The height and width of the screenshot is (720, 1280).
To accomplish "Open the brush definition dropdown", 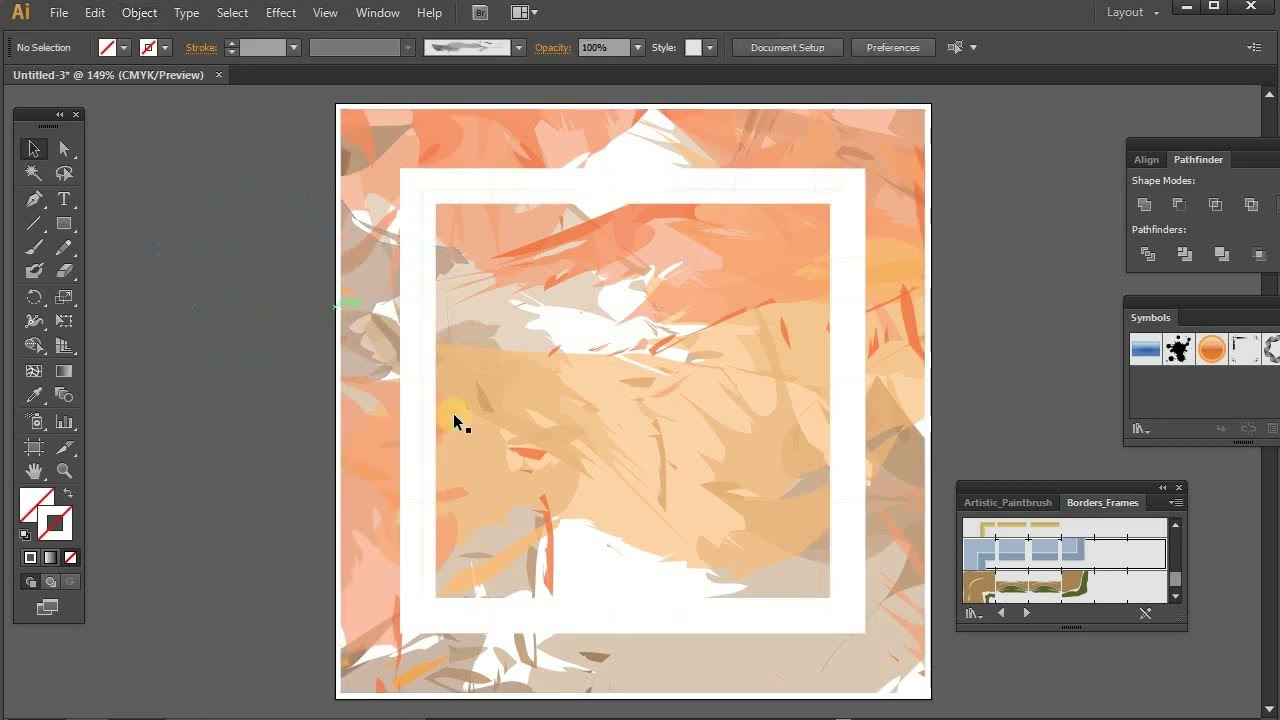I will click(x=518, y=47).
